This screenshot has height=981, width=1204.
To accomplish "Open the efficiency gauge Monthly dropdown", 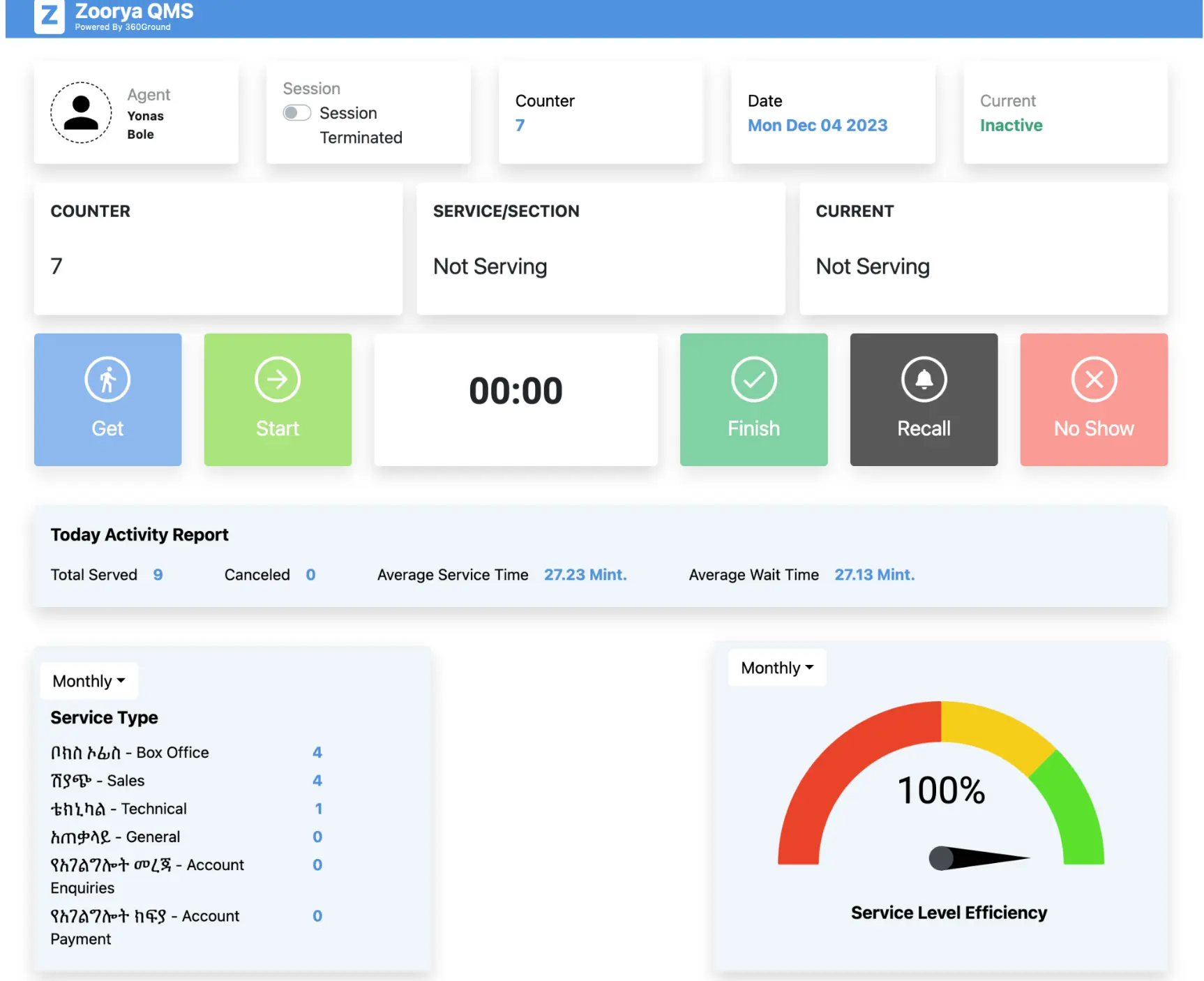I will (x=777, y=668).
